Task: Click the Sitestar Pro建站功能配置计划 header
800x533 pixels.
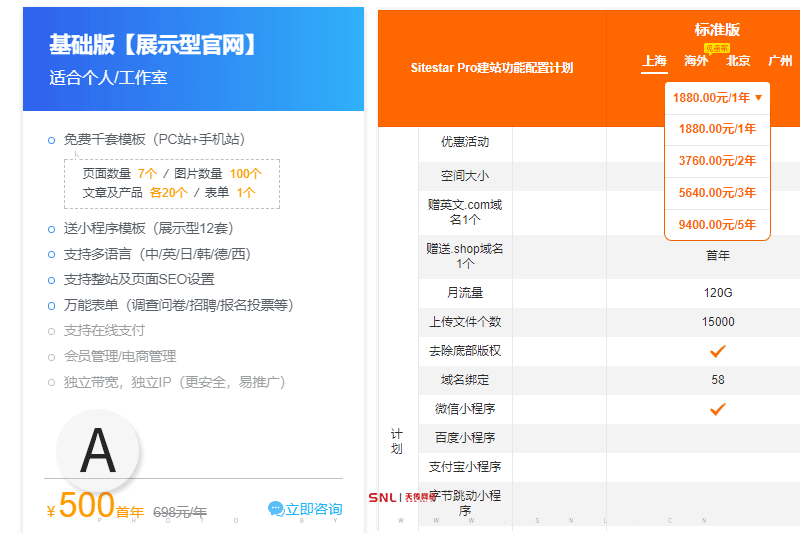Action: [x=492, y=68]
